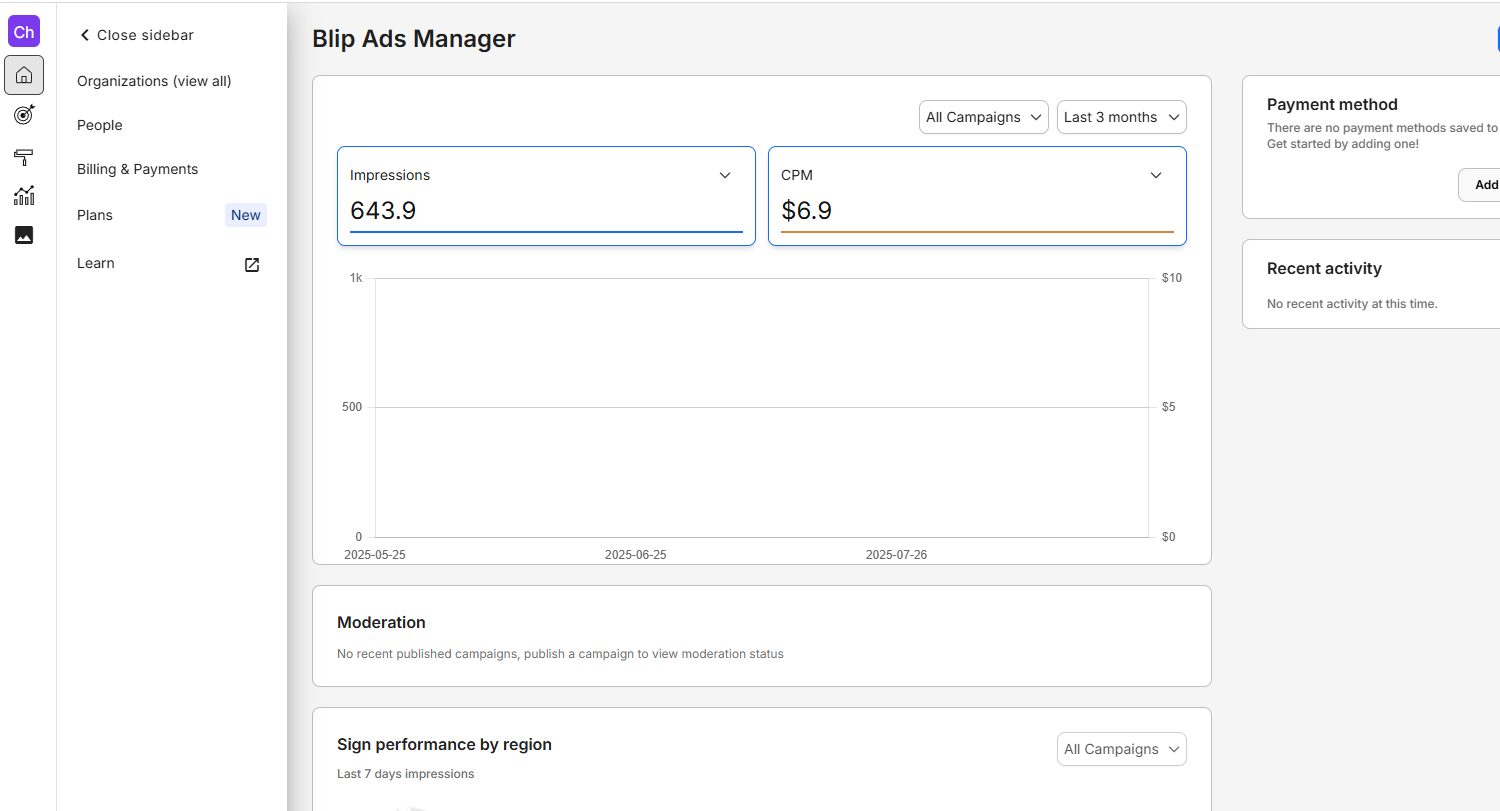Open the campaigns target icon
This screenshot has height=811, width=1500.
tap(24, 115)
